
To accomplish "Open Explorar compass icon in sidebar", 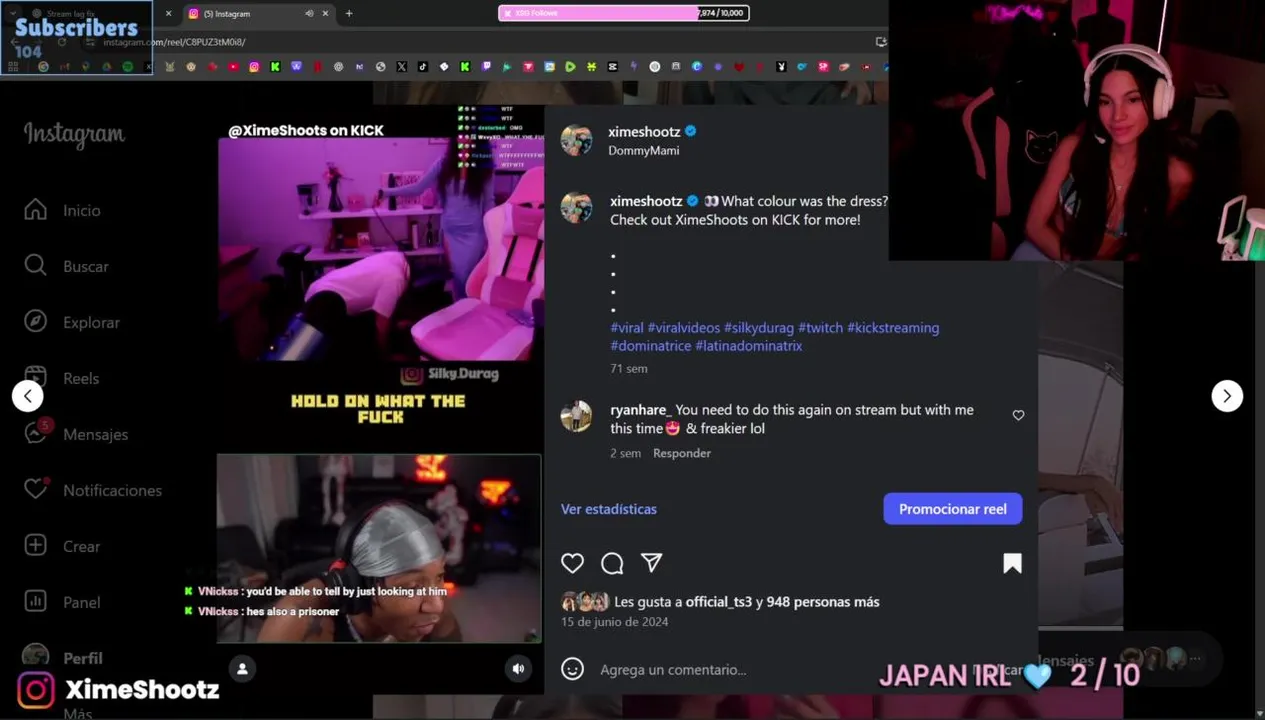I will click(36, 322).
